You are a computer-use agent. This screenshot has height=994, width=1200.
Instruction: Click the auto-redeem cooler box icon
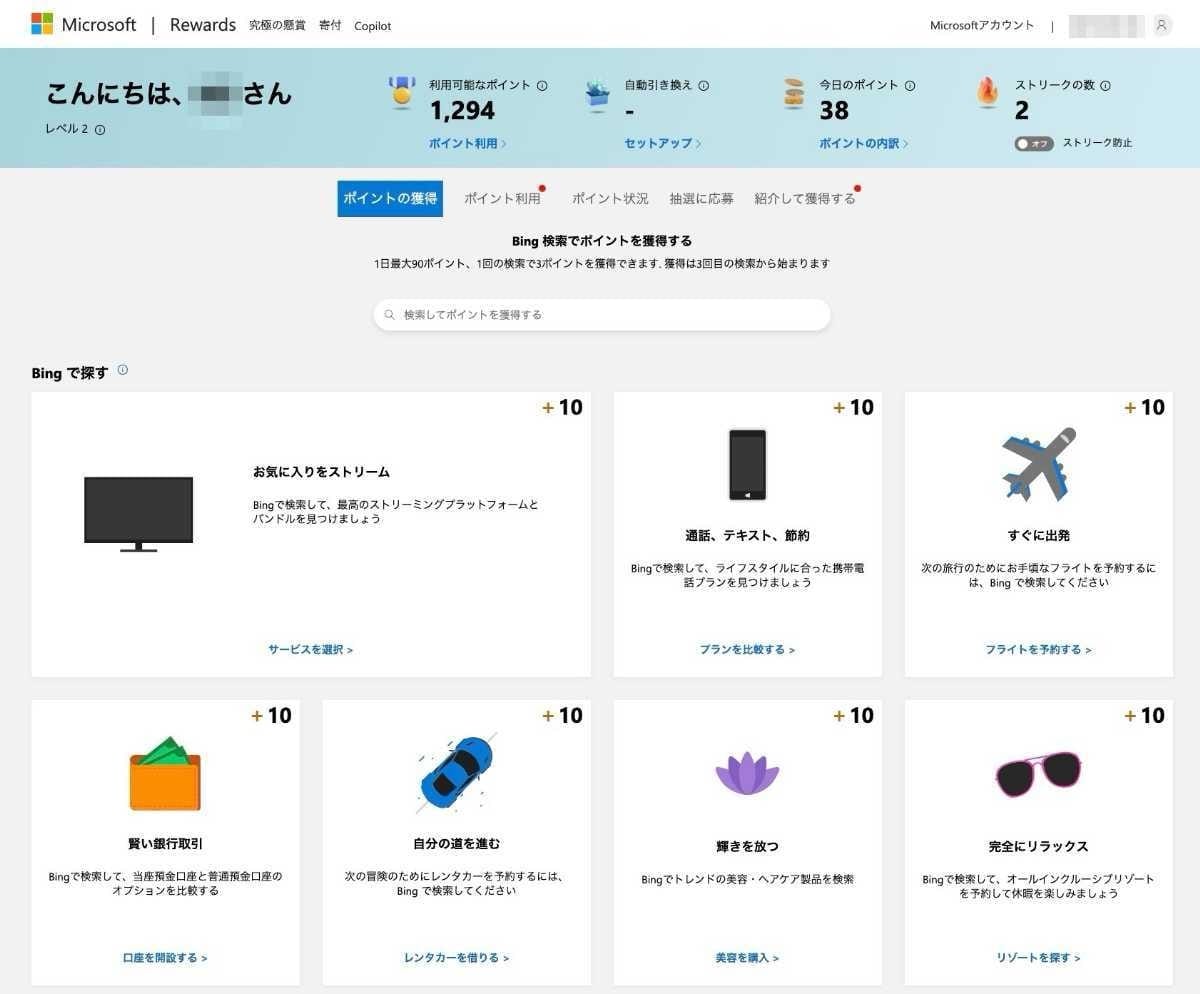[596, 95]
